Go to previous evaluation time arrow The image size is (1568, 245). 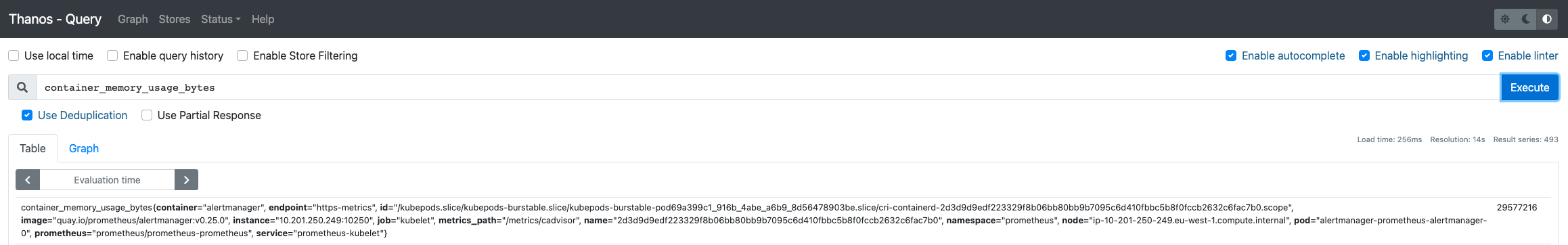click(28, 180)
